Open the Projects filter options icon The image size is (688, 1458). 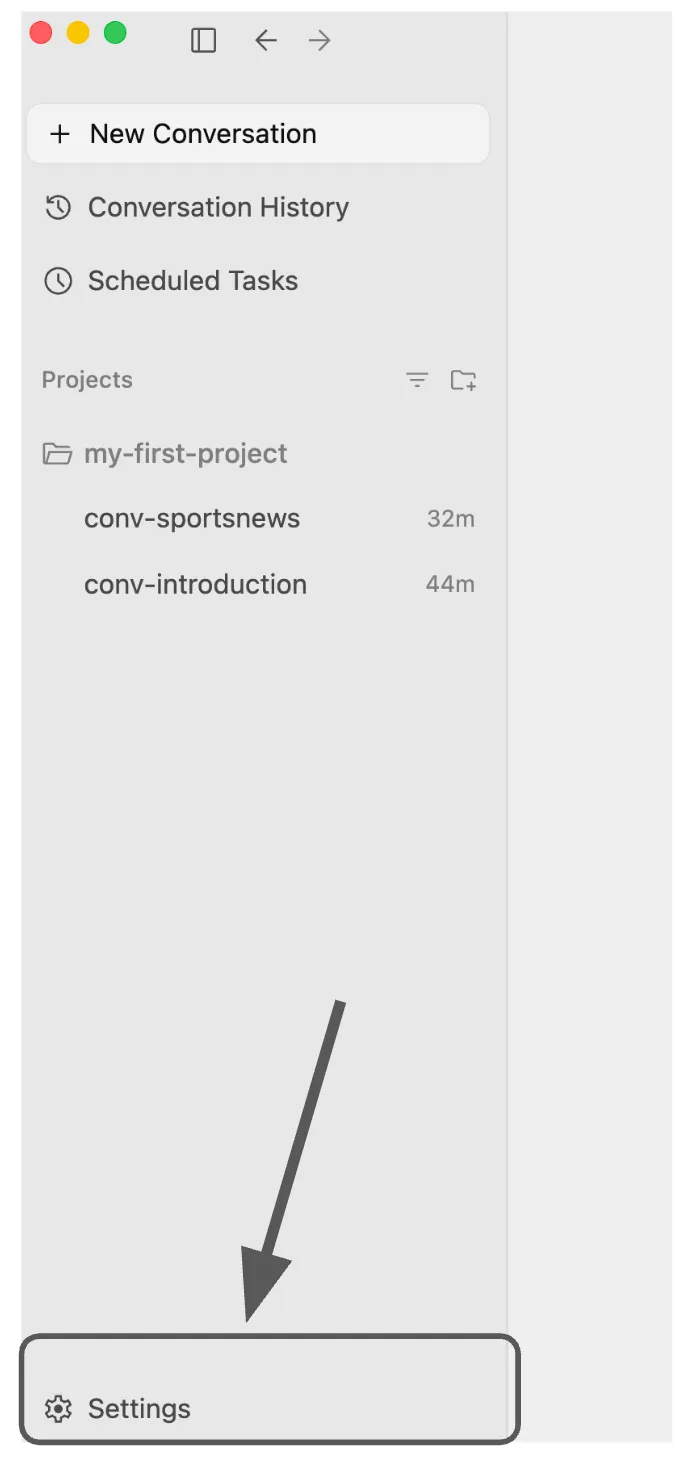coord(417,380)
